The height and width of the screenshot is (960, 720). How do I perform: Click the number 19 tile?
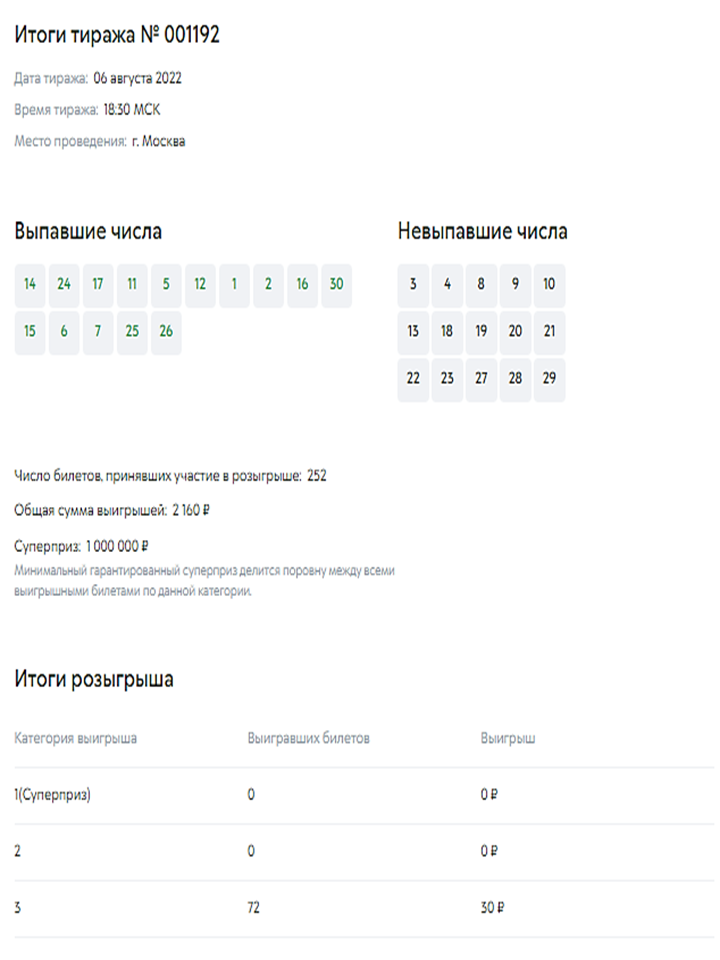click(x=481, y=332)
